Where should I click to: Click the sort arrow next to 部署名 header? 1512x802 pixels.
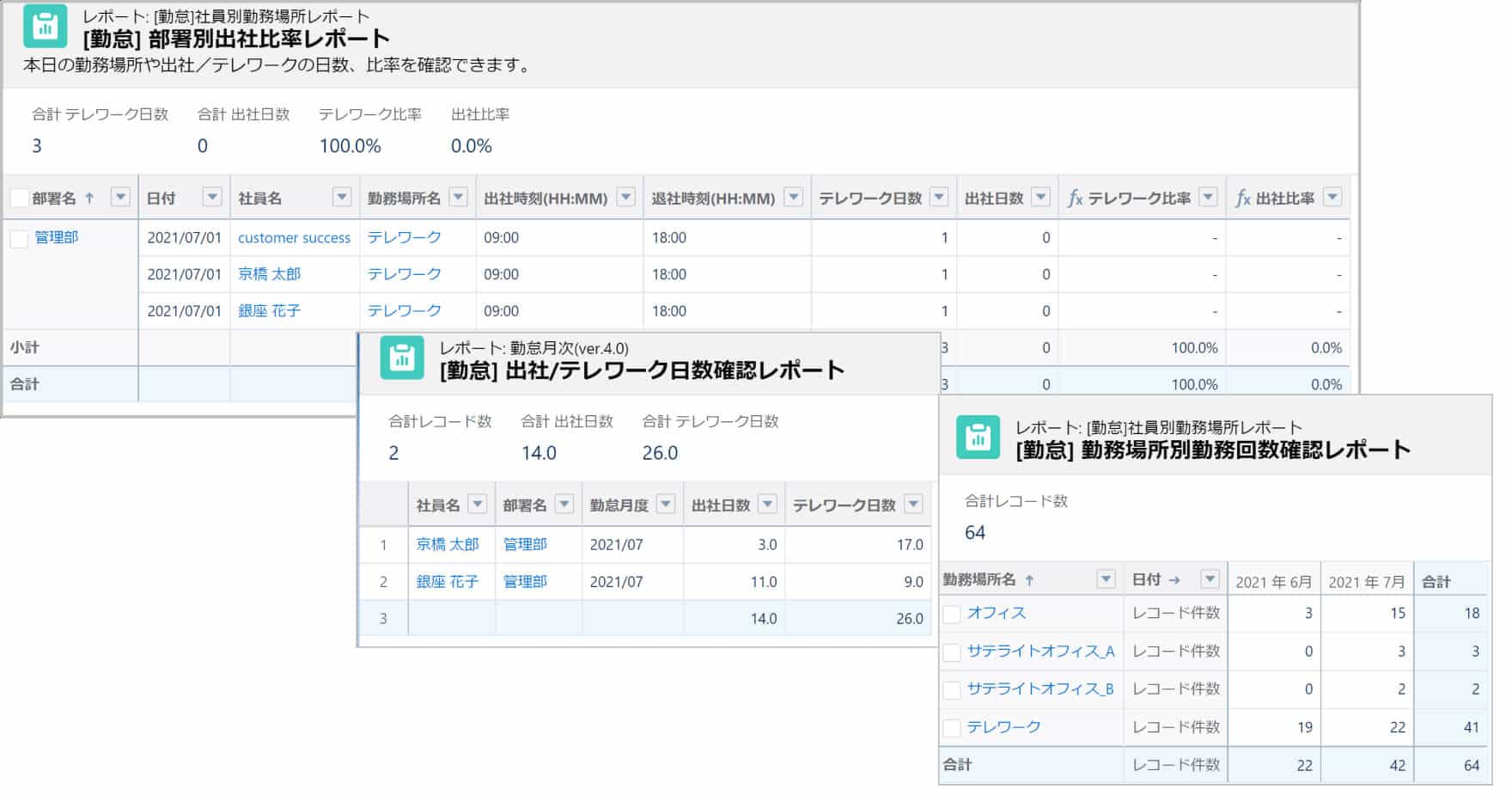point(89,198)
